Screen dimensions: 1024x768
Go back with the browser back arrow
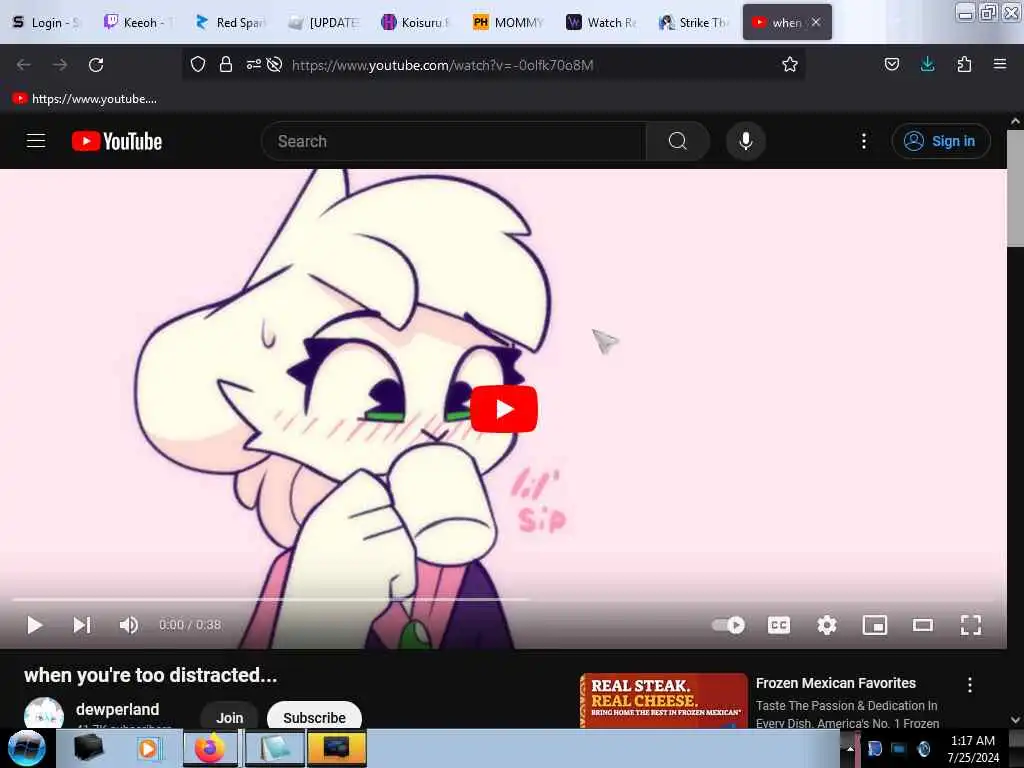click(x=24, y=65)
